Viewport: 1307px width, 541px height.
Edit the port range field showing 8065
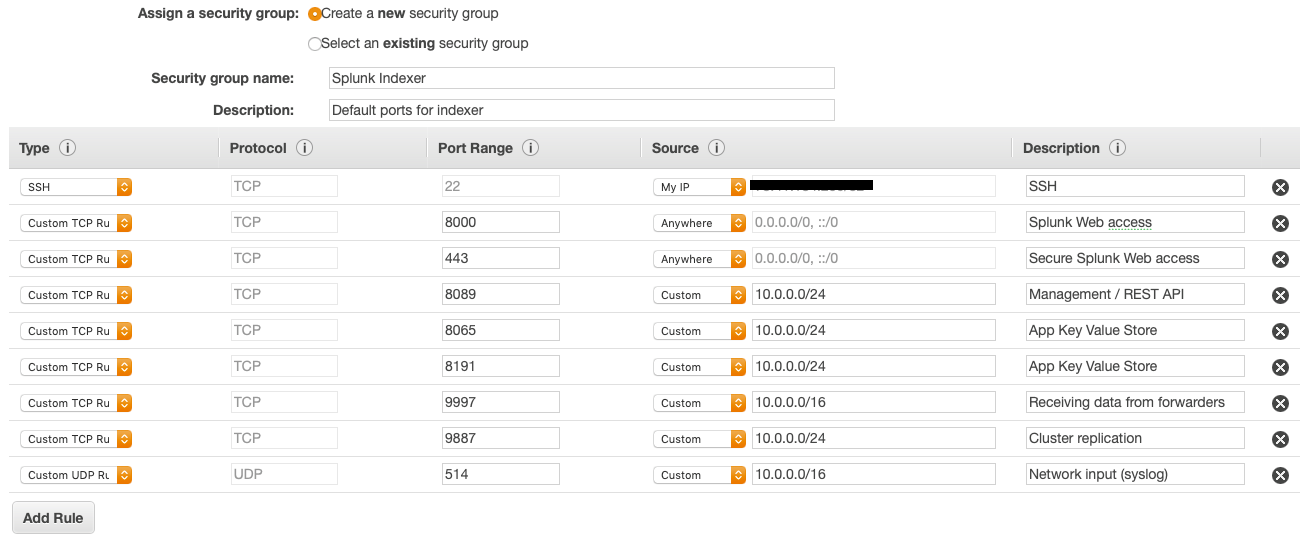coord(501,330)
